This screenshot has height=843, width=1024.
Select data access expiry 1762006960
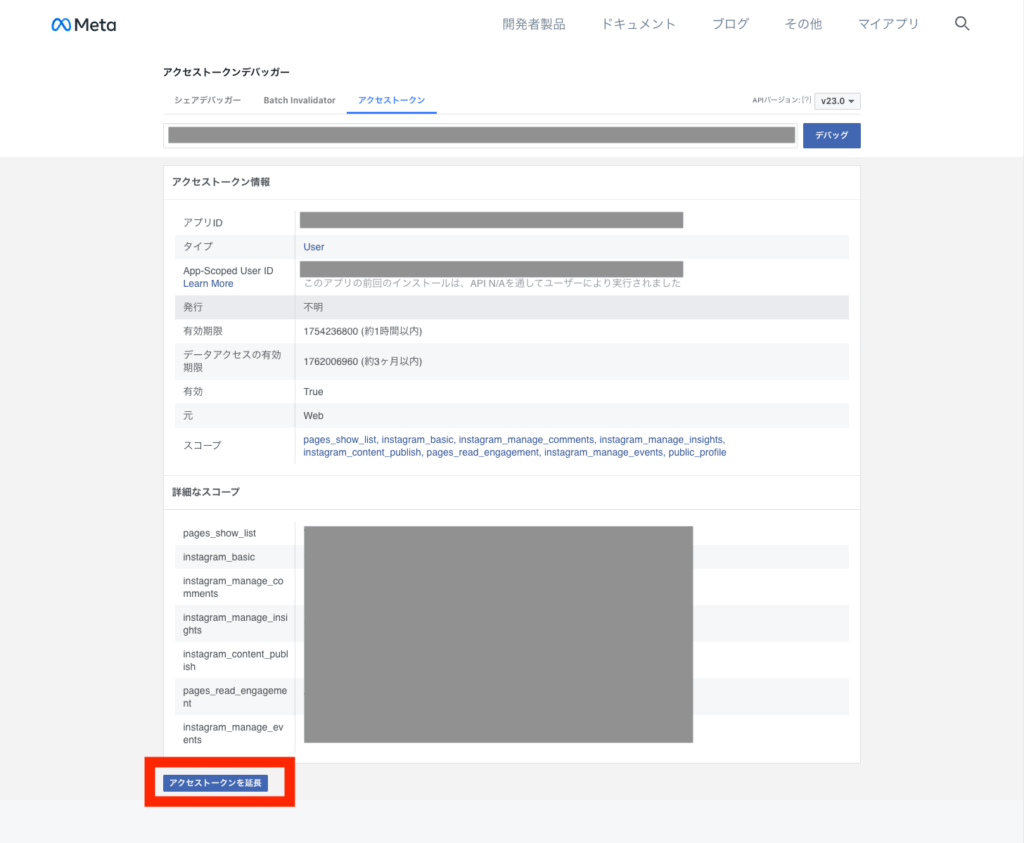coord(330,361)
